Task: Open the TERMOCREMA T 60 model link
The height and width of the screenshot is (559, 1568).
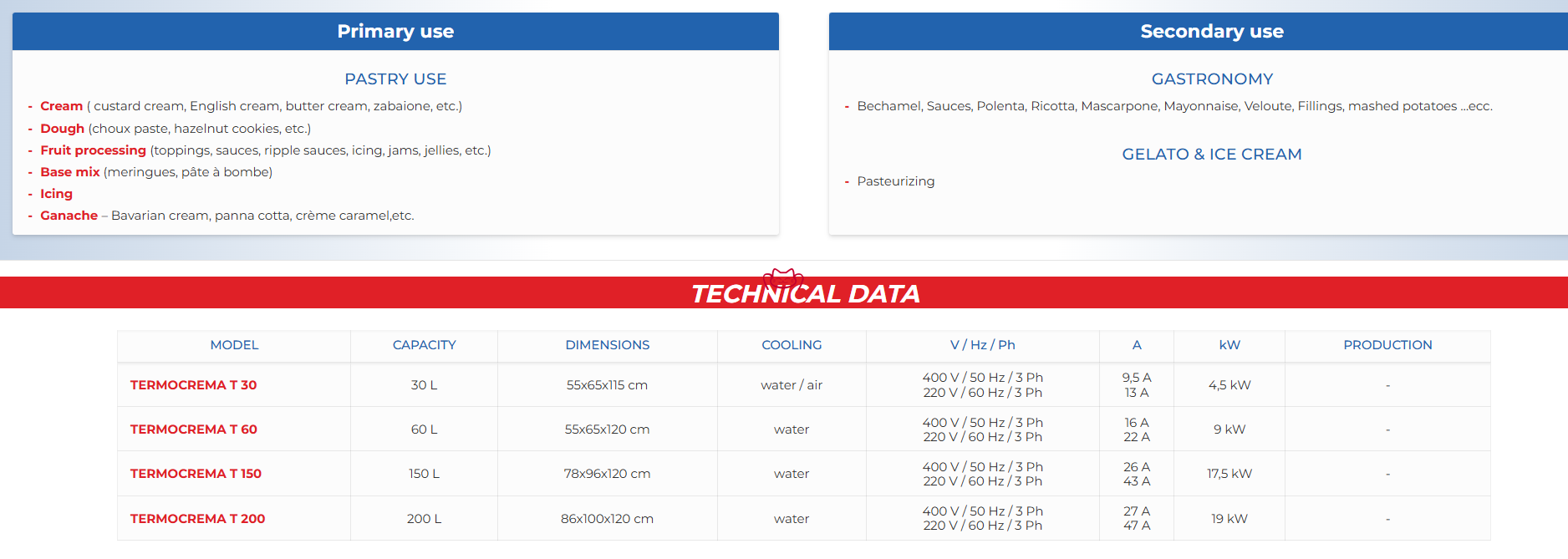Action: click(193, 429)
